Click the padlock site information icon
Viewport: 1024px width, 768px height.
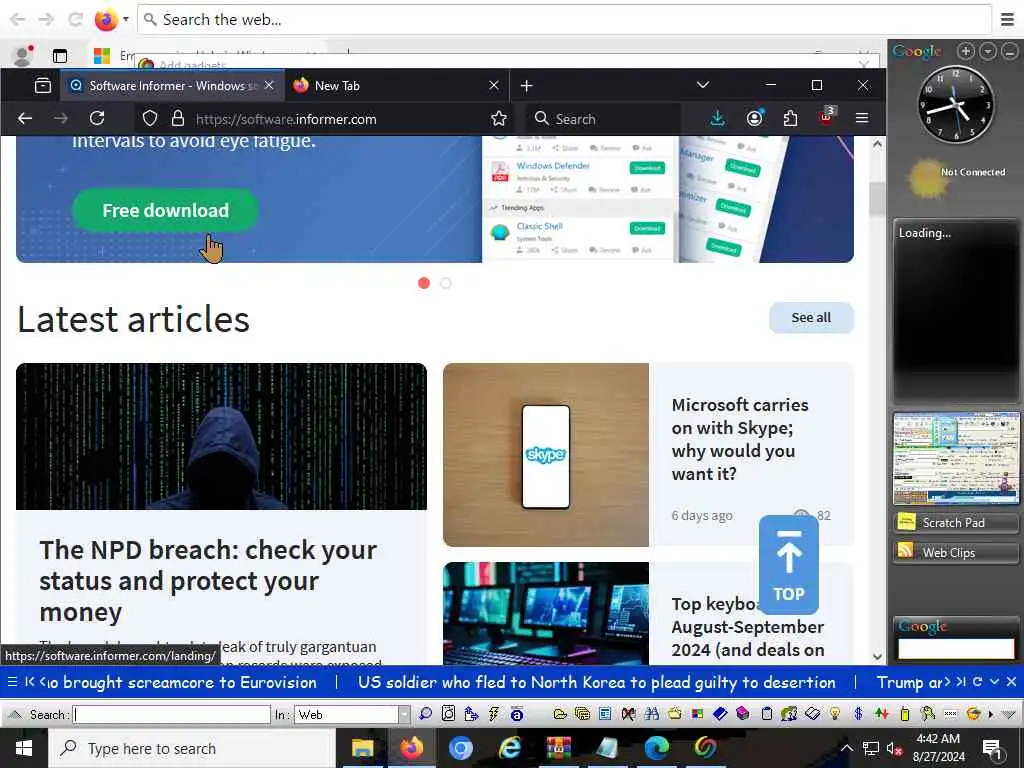pos(178,118)
